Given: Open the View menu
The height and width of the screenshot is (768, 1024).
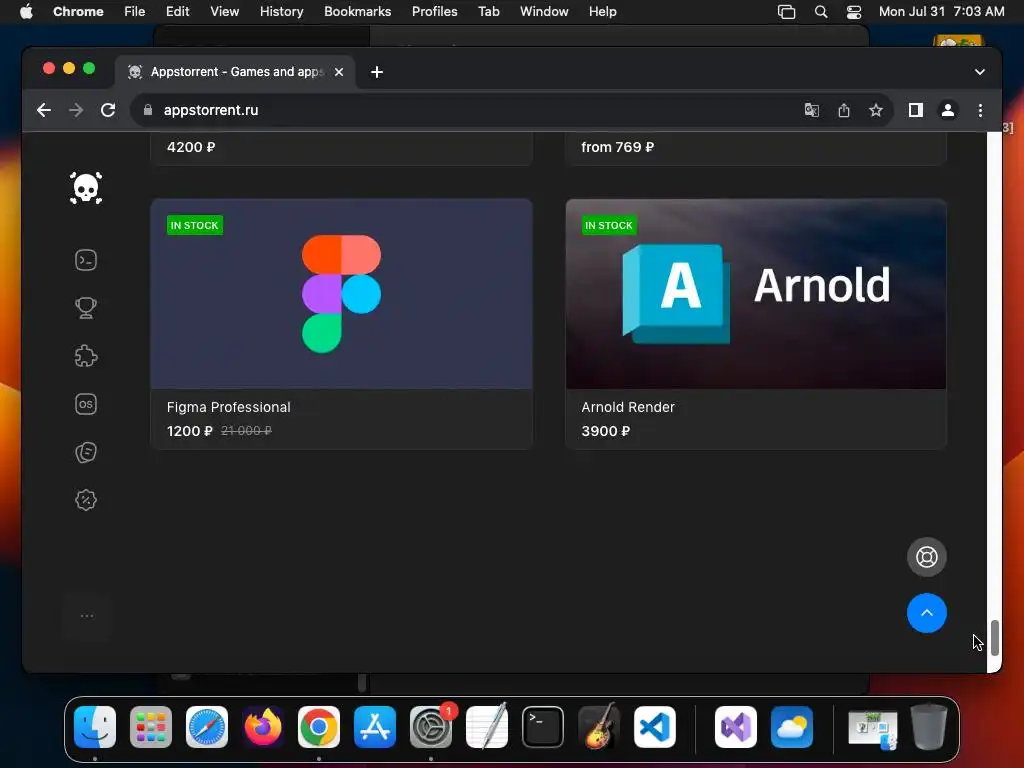Looking at the screenshot, I should coord(224,11).
